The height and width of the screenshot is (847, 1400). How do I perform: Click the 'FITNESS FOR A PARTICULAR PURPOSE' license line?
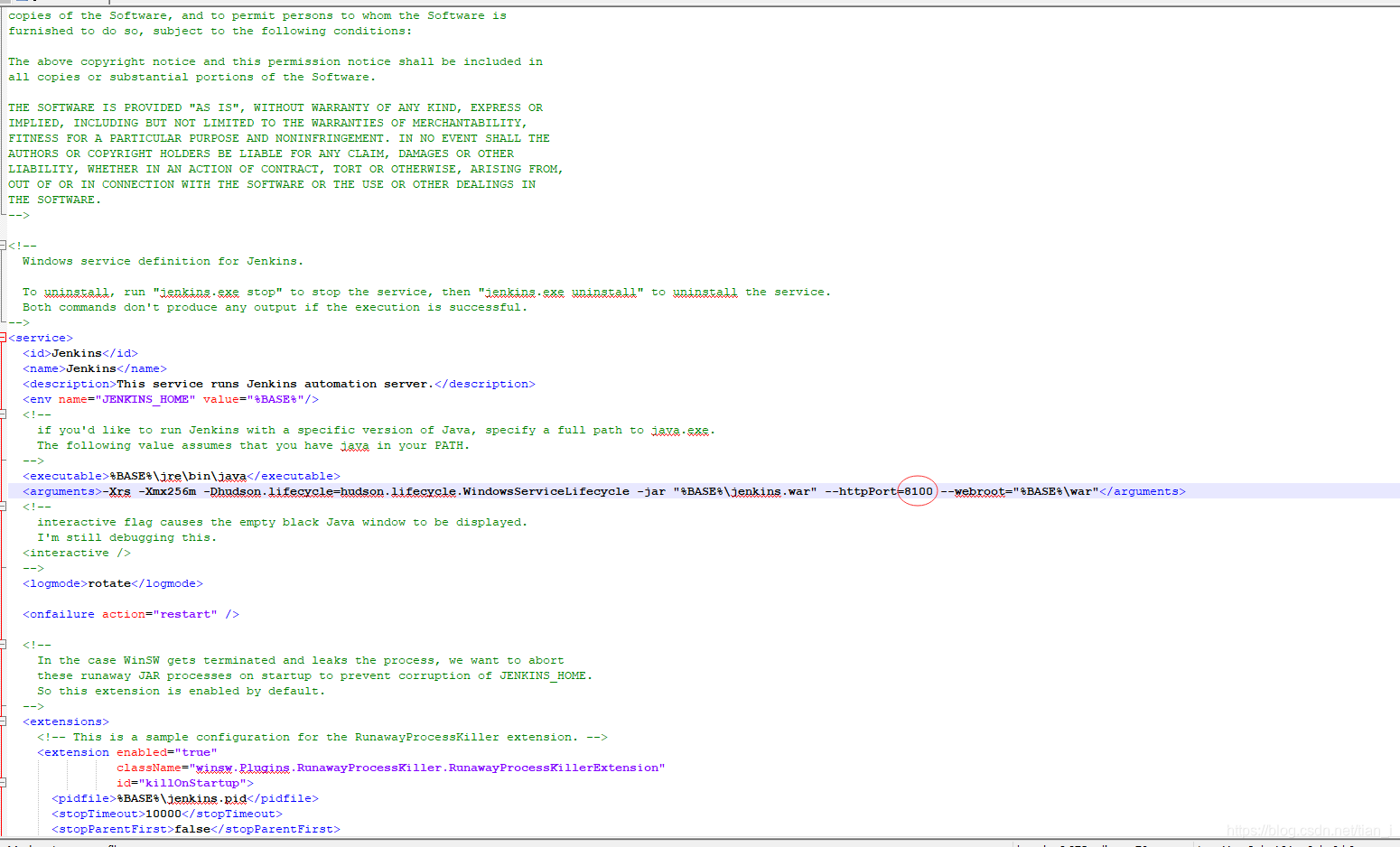click(x=279, y=138)
